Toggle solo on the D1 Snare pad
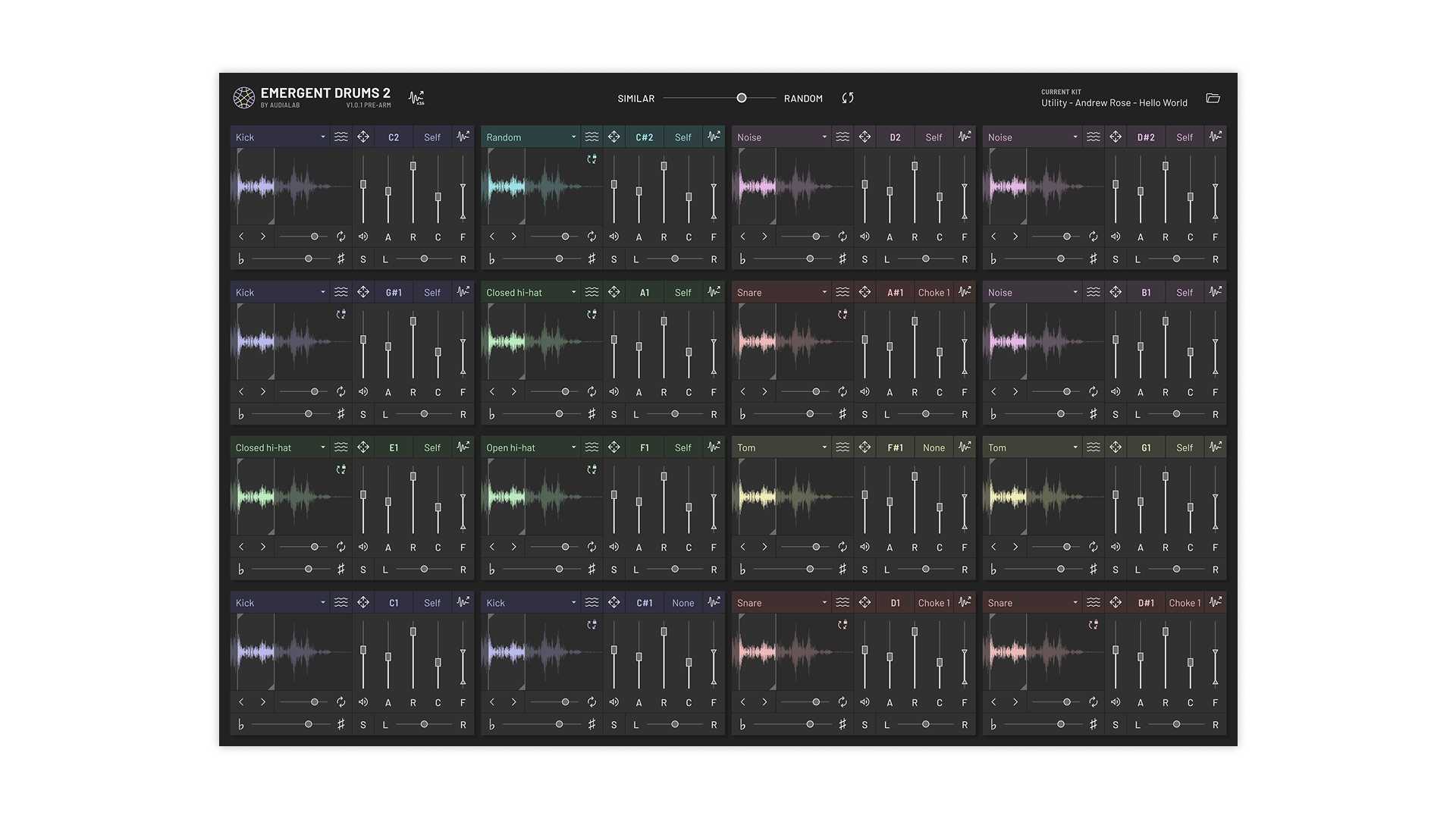The height and width of the screenshot is (819, 1456). click(x=864, y=725)
